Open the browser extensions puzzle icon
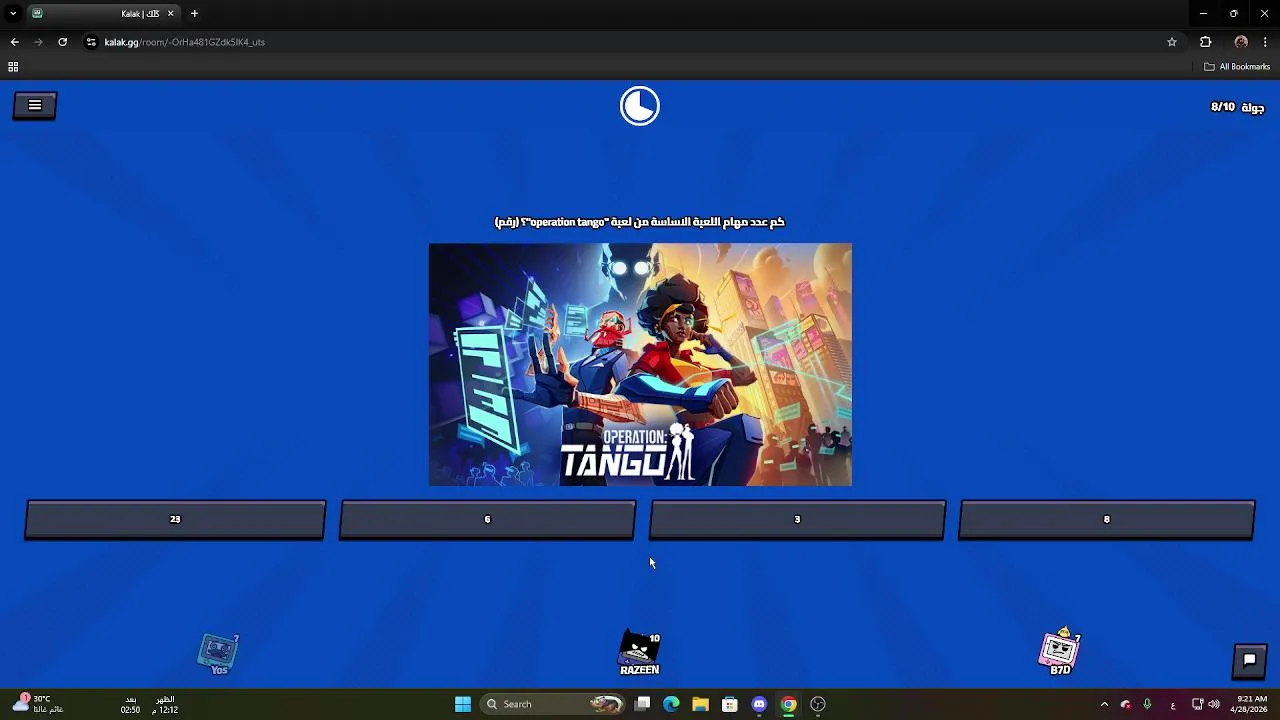The image size is (1280, 720). click(1205, 42)
